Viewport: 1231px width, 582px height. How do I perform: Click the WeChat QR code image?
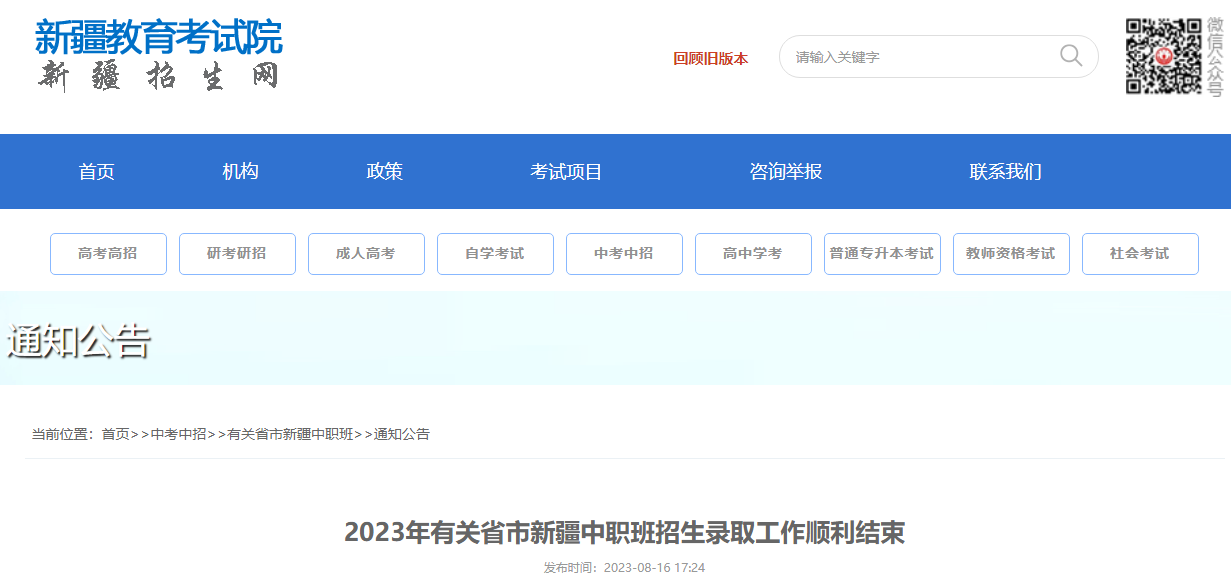point(1163,57)
